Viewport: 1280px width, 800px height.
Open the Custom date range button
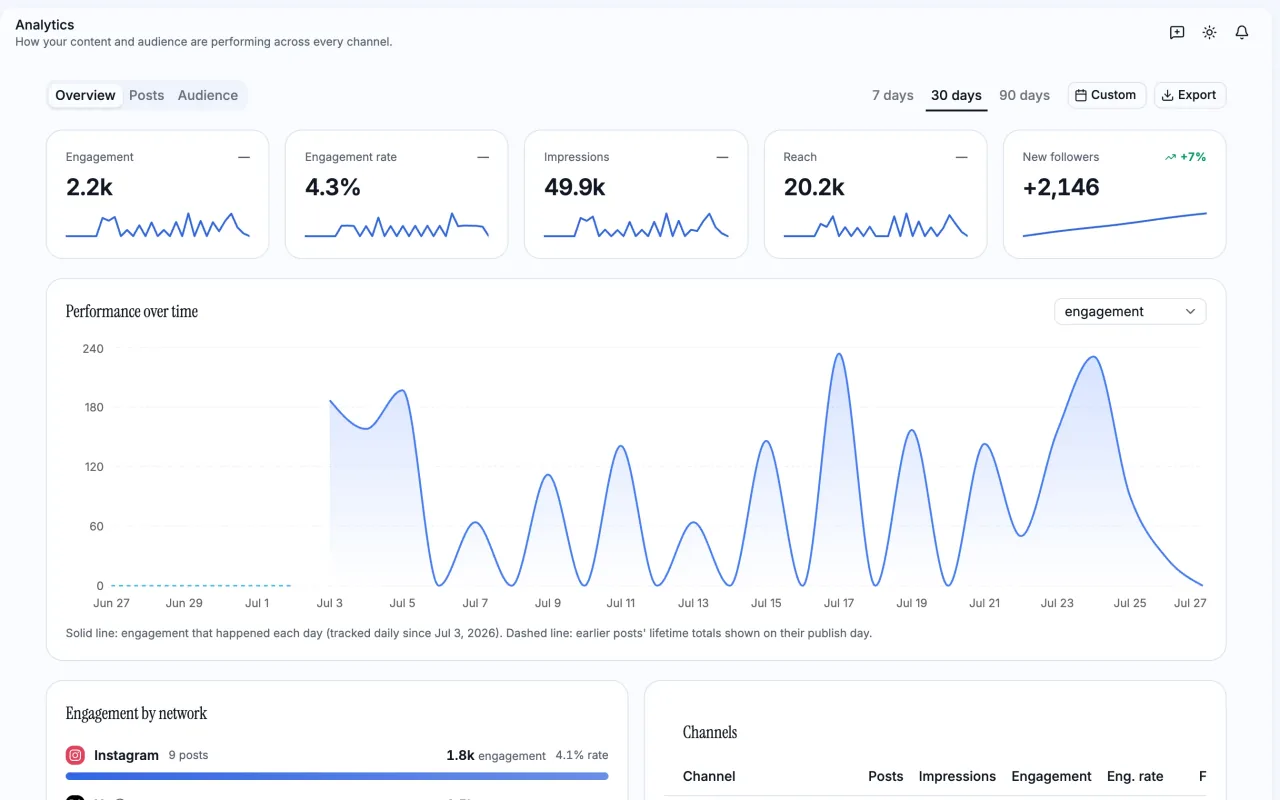(1106, 95)
